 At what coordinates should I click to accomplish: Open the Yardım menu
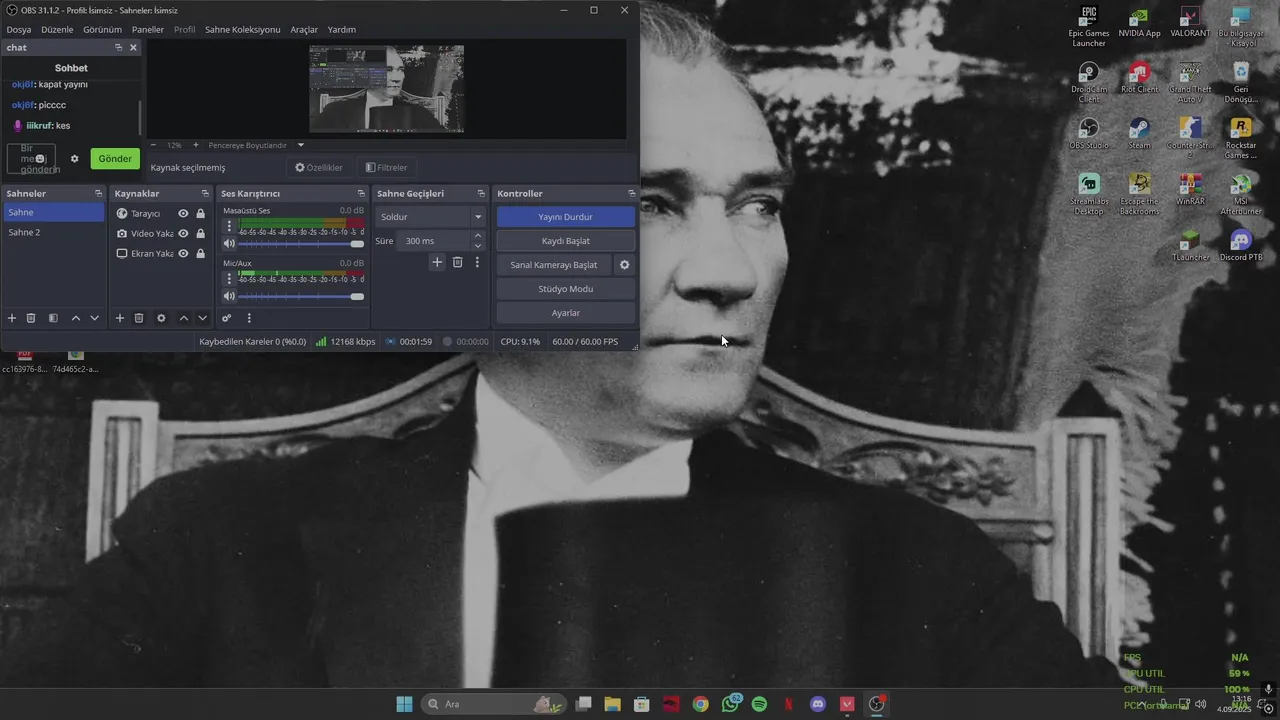tap(342, 29)
